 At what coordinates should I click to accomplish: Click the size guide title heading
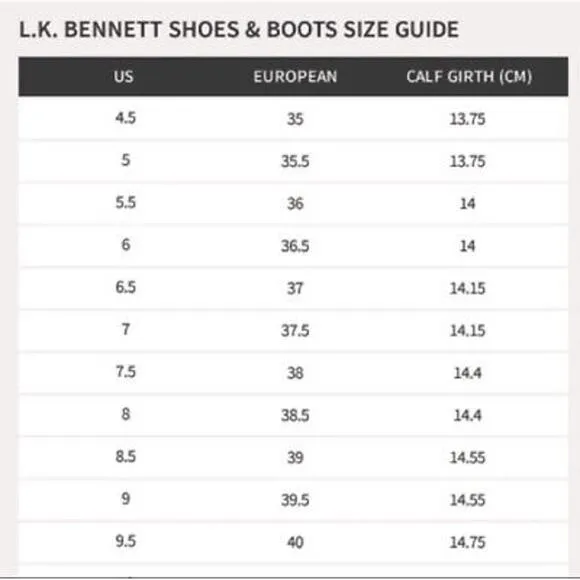tap(239, 29)
